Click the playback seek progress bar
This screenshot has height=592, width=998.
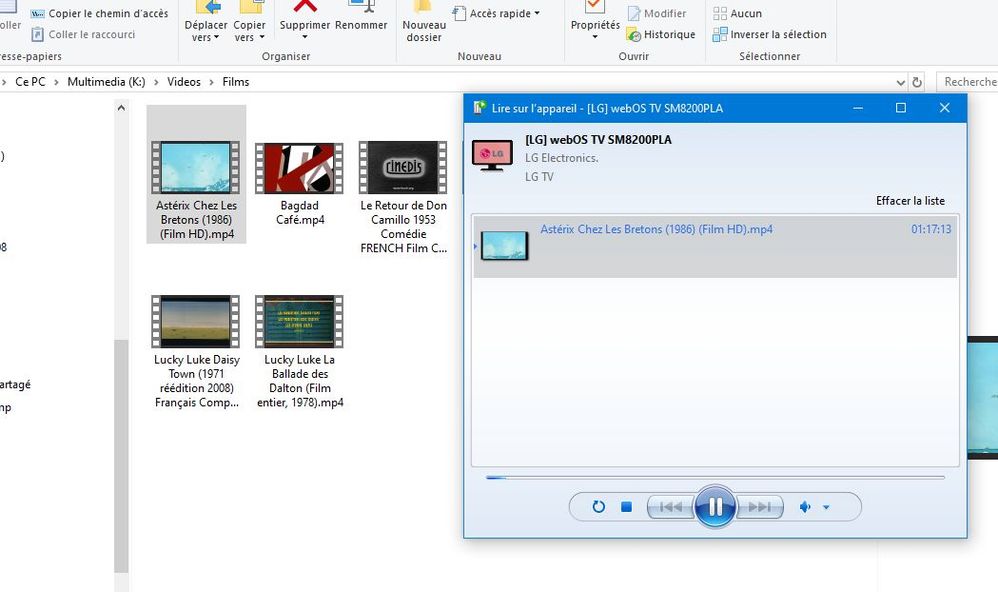714,478
